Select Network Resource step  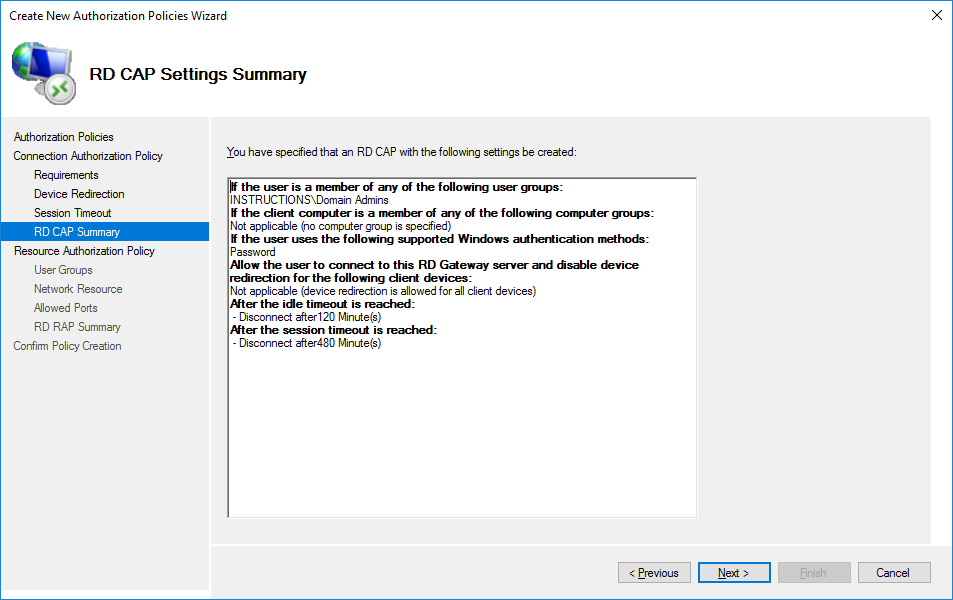pos(78,289)
